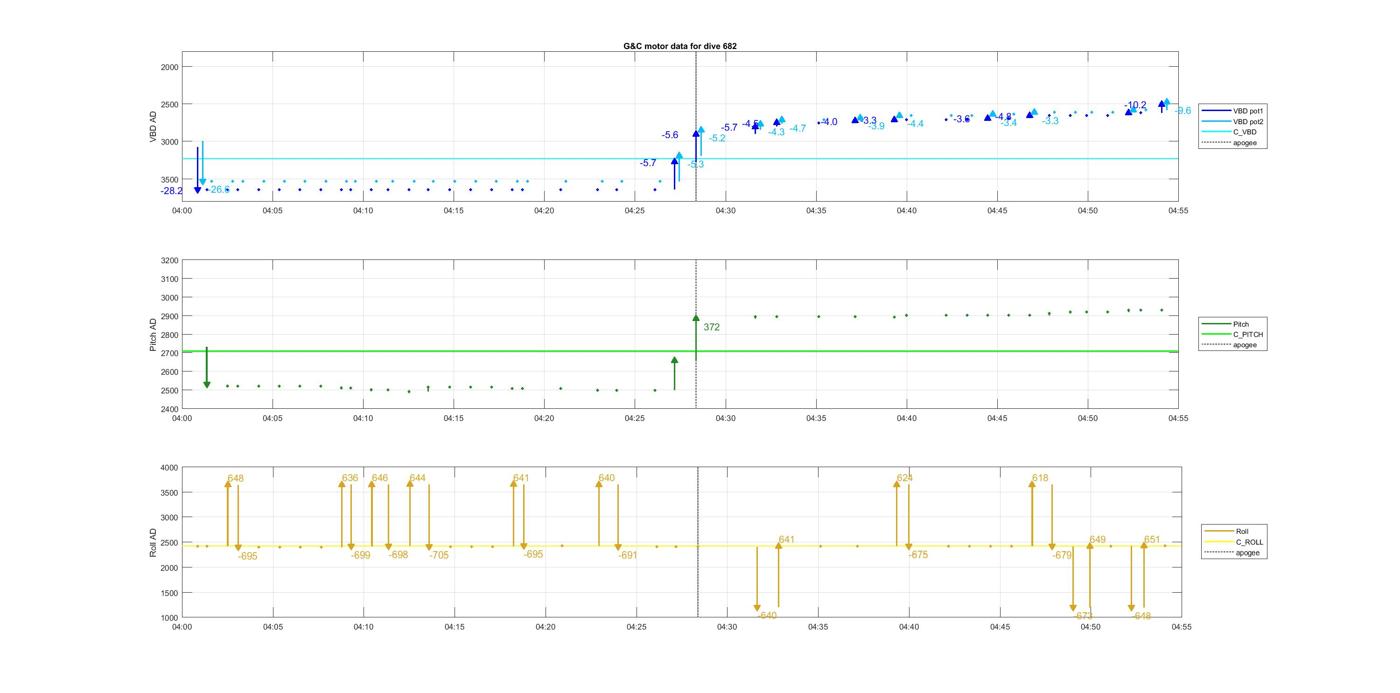Click the '-5.6' VBD data label

(670, 135)
